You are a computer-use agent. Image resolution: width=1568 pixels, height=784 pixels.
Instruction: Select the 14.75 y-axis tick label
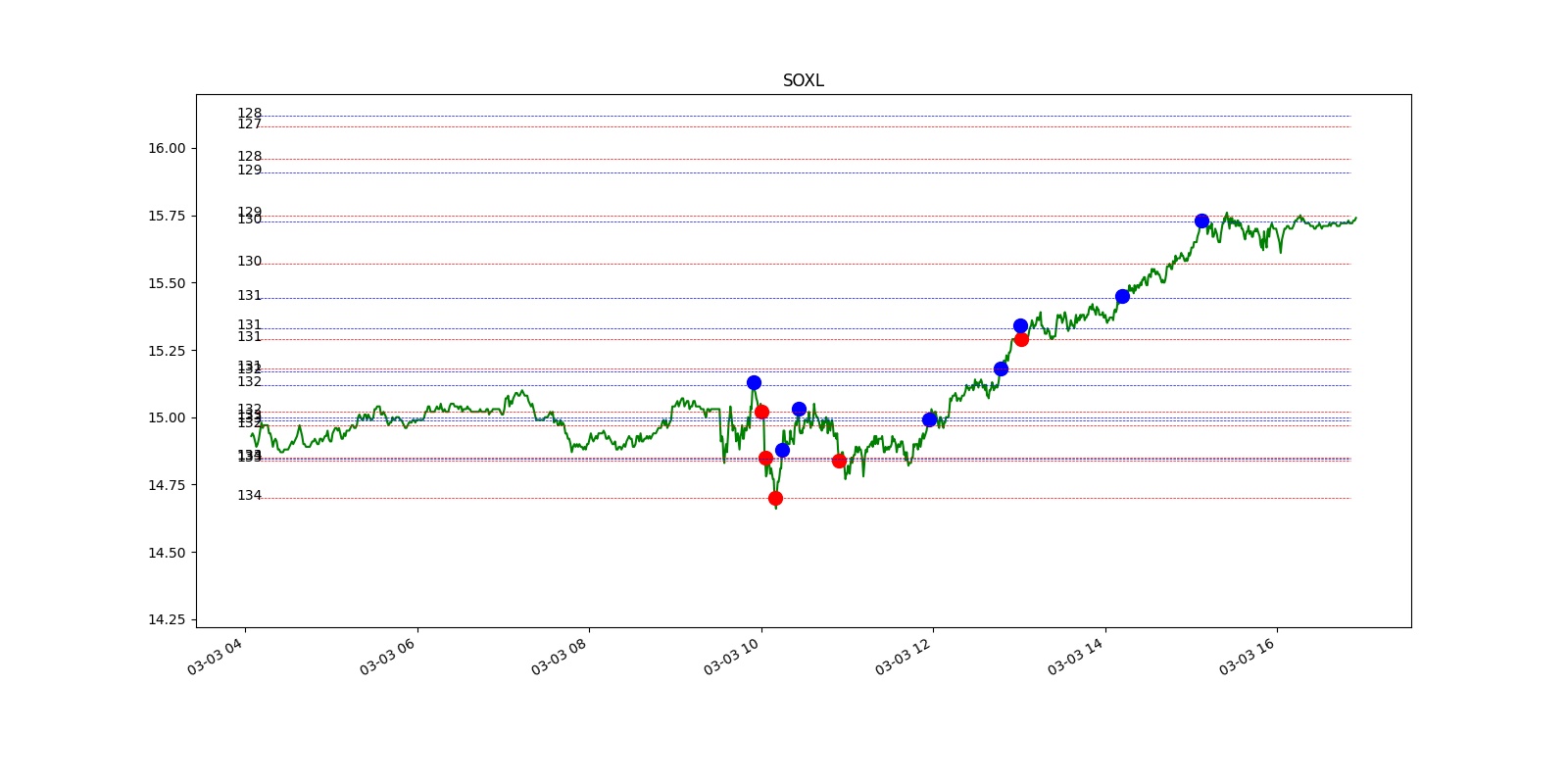[x=167, y=485]
